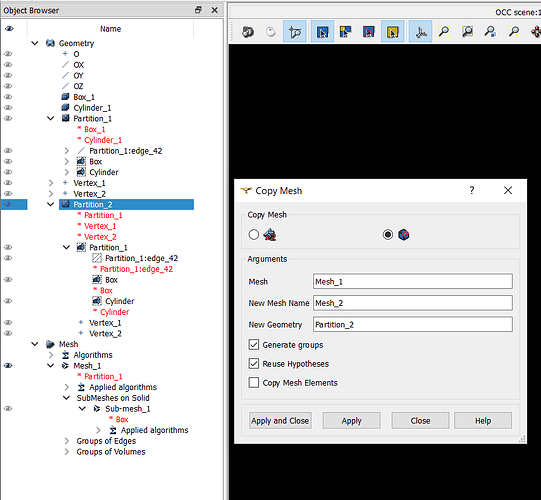This screenshot has height=500, width=541.
Task: Collapse the Geometry tree node
Action: tap(35, 43)
